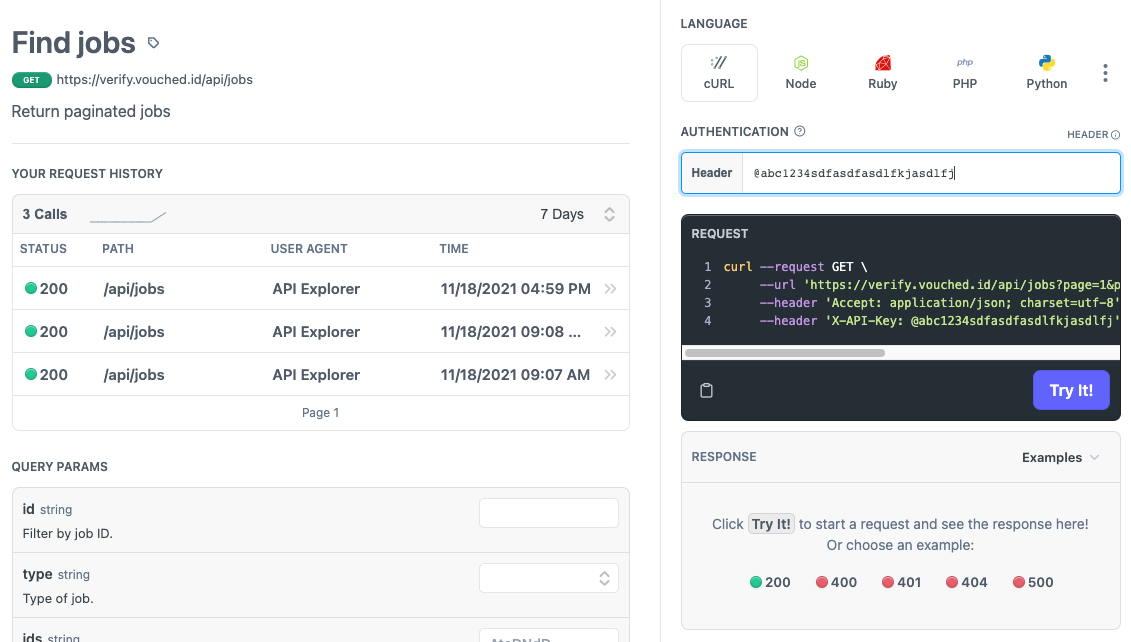This screenshot has width=1131, height=642.
Task: Click the Authentication help question icon
Action: coord(799,131)
